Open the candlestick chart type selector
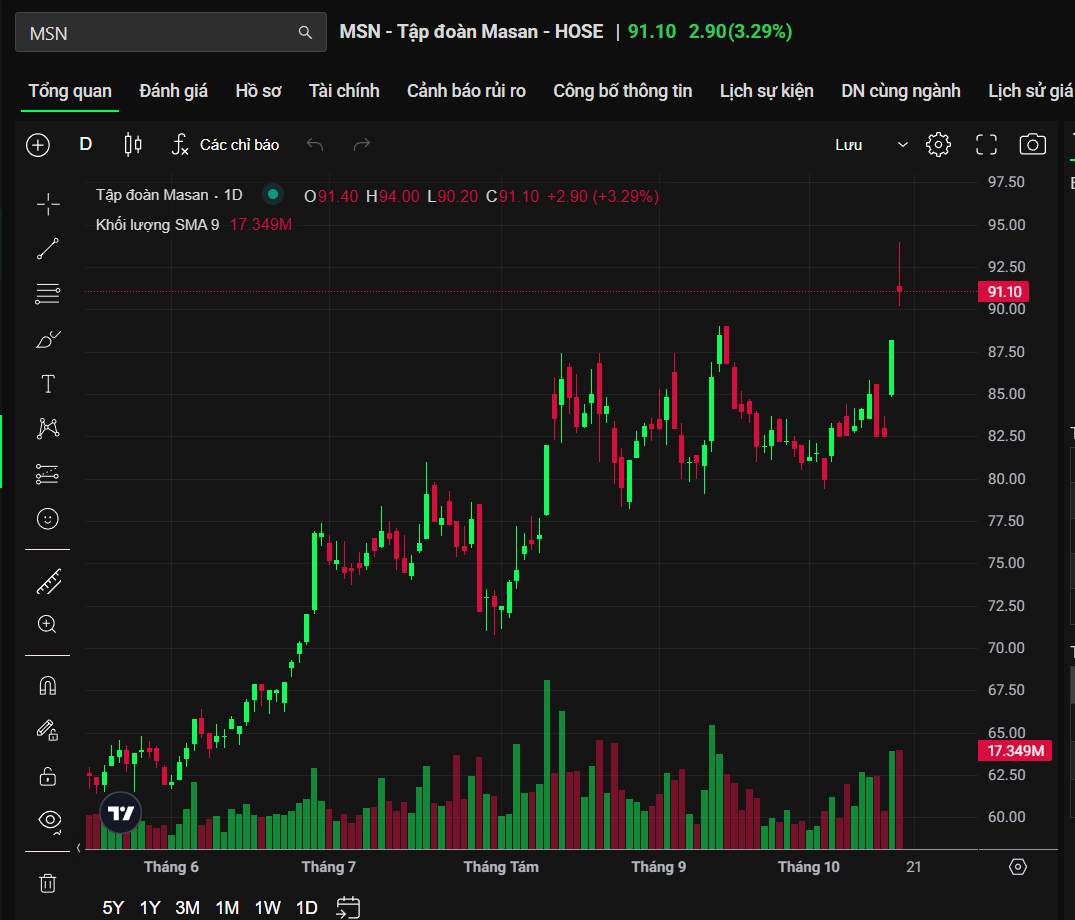 tap(133, 145)
